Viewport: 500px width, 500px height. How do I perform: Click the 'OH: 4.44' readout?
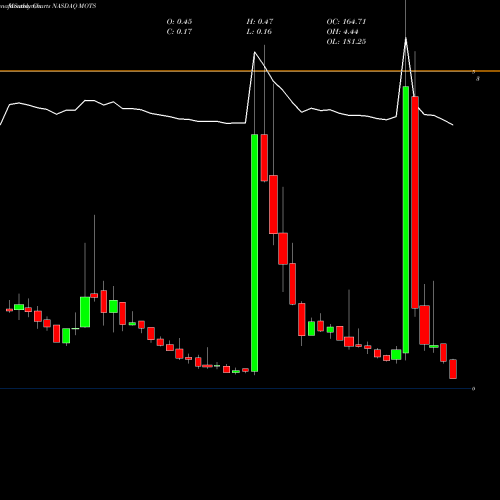(343, 32)
